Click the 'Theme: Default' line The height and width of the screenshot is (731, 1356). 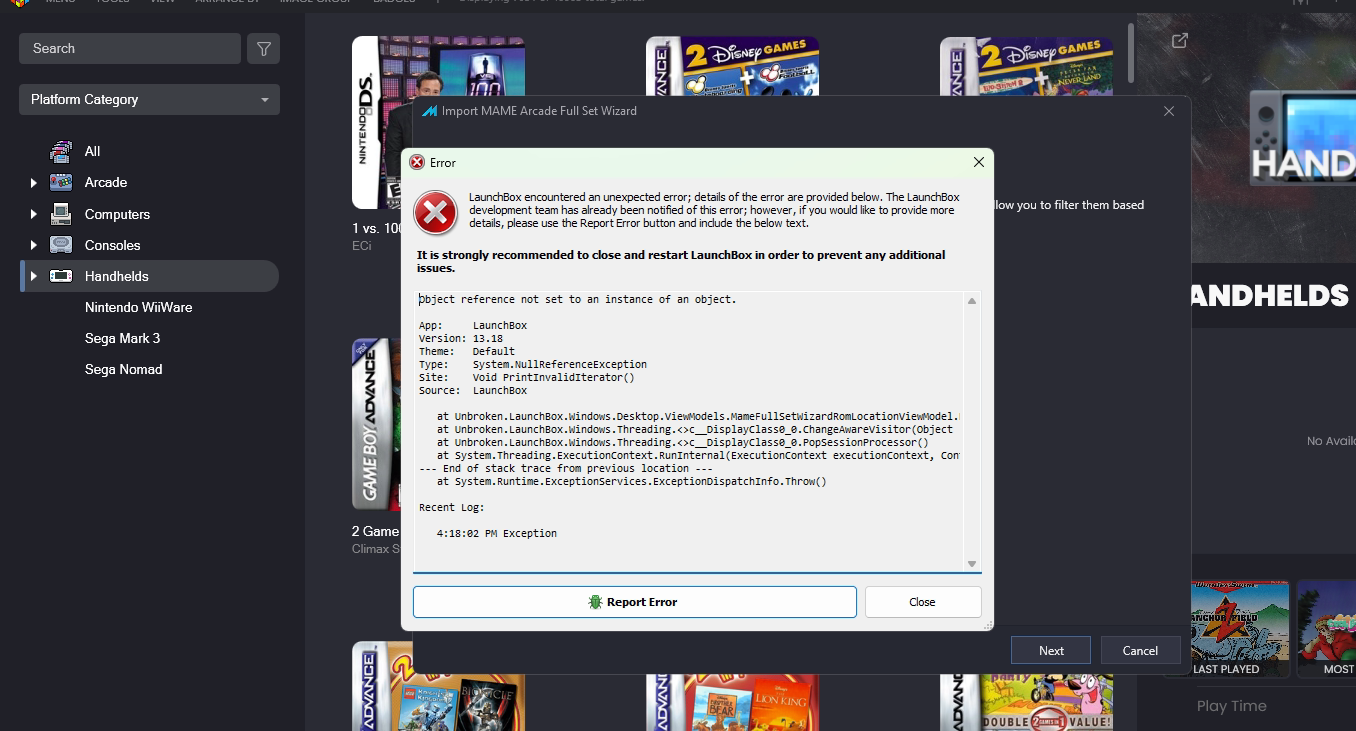click(x=467, y=351)
